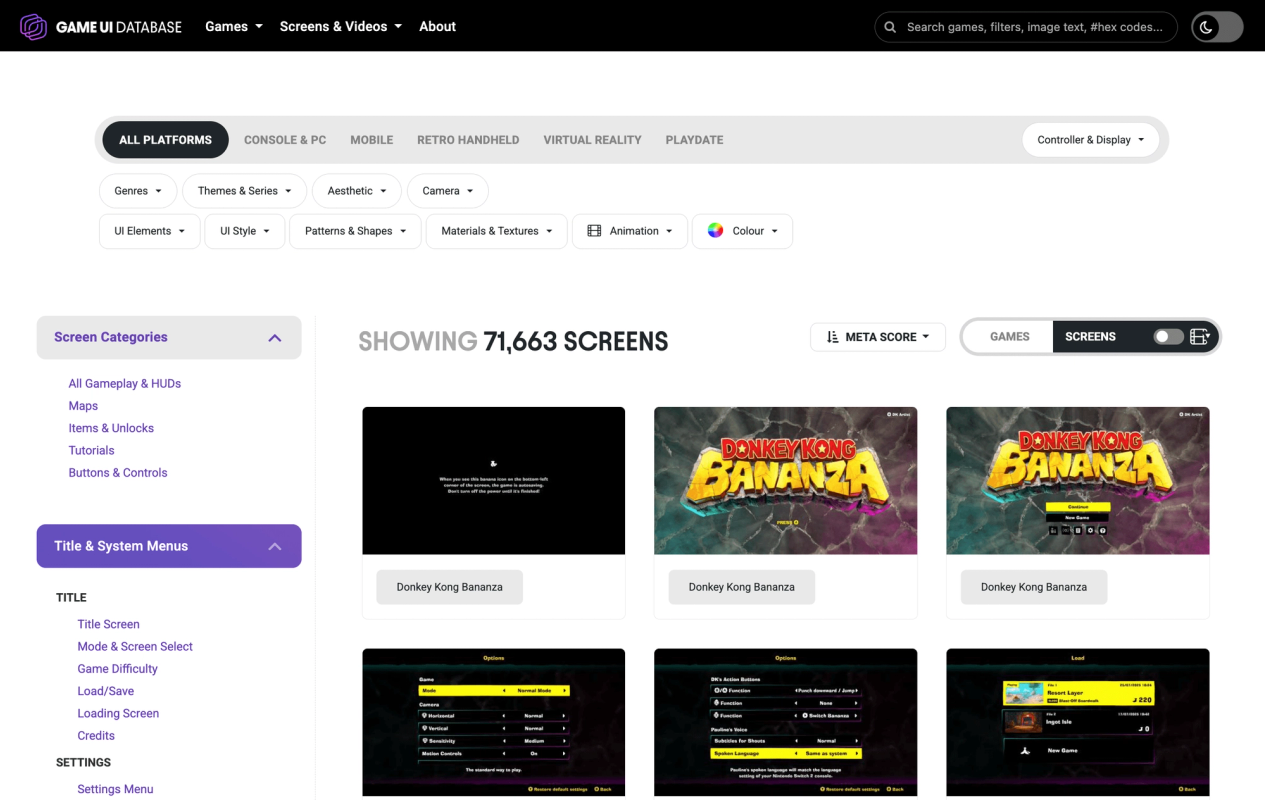Toggle the video-only switch beside Screens
Viewport: 1265px width, 800px height.
click(1168, 337)
